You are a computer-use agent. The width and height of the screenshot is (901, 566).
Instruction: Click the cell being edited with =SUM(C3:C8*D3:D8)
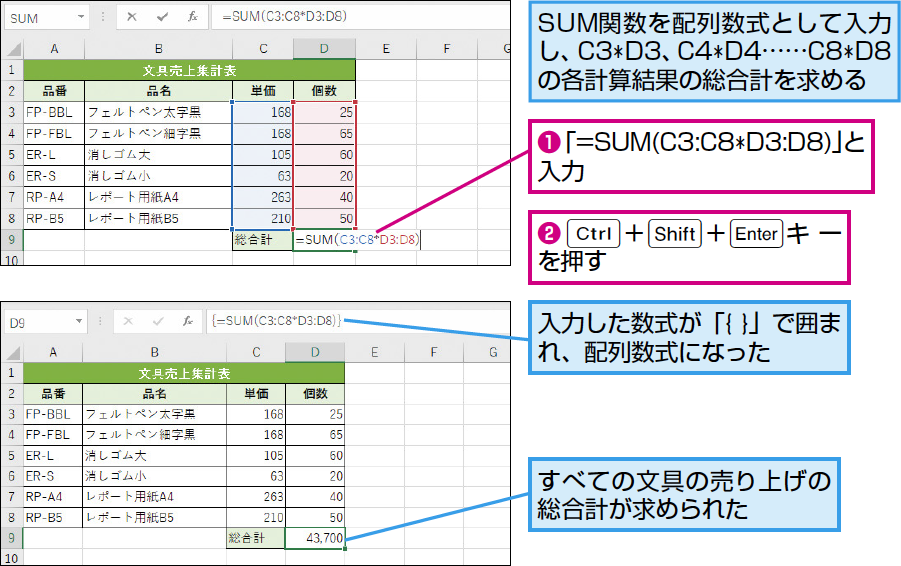[356, 240]
